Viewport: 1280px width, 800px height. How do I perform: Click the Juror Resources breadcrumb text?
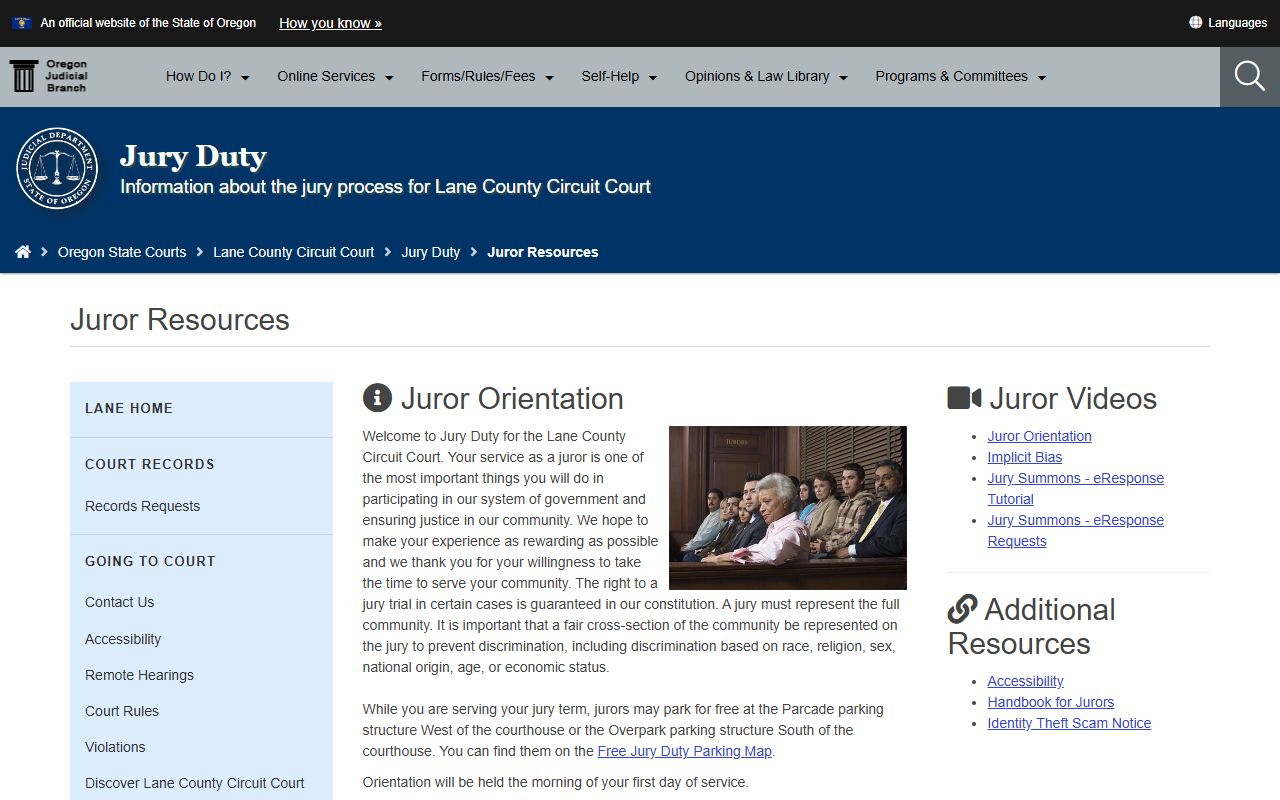click(x=543, y=252)
